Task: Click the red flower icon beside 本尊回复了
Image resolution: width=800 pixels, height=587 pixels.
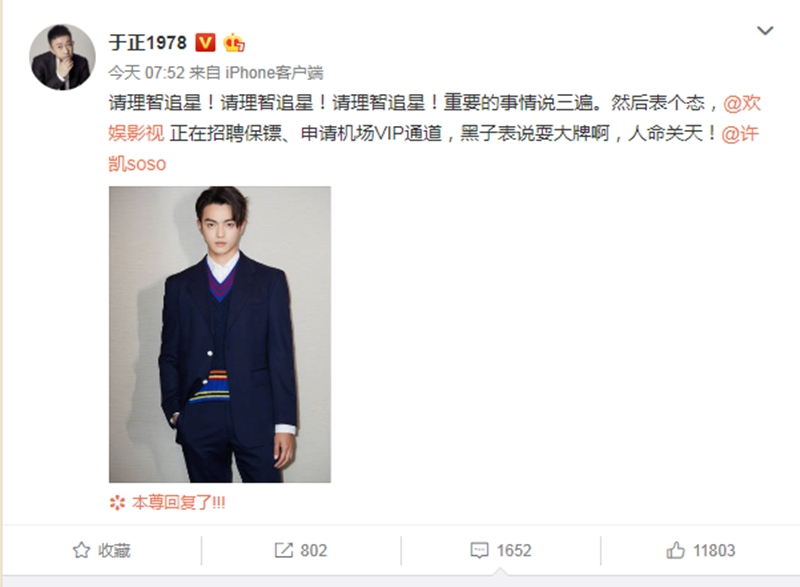Action: 117,503
